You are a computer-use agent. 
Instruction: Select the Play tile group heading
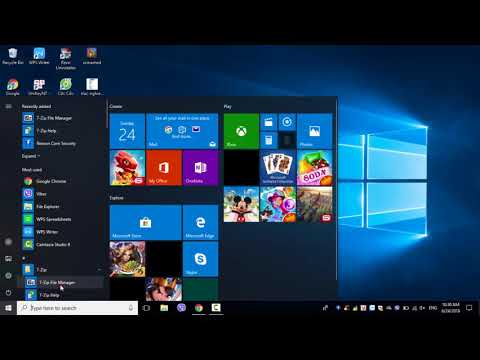pyautogui.click(x=227, y=106)
